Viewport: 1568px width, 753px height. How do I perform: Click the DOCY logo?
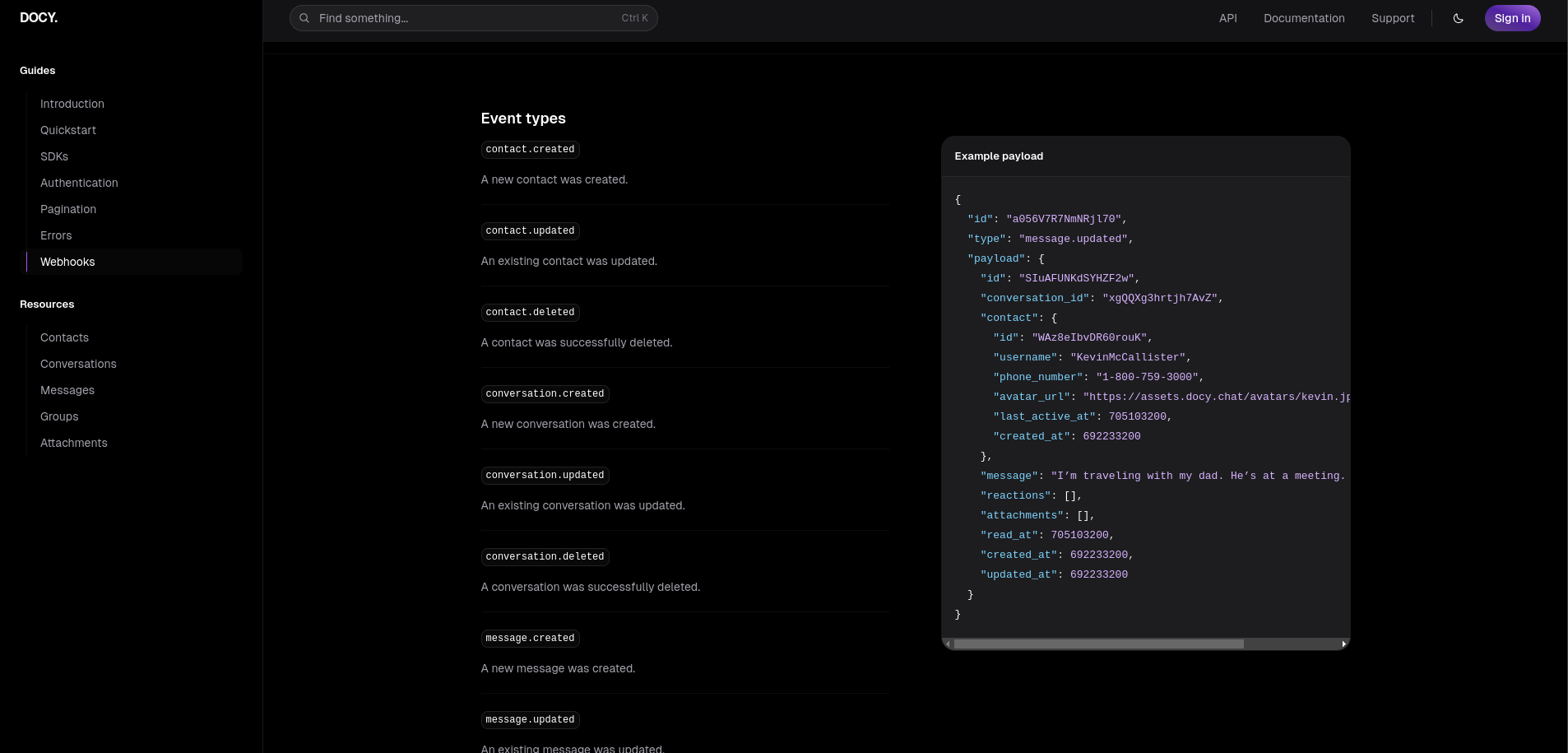(x=39, y=17)
